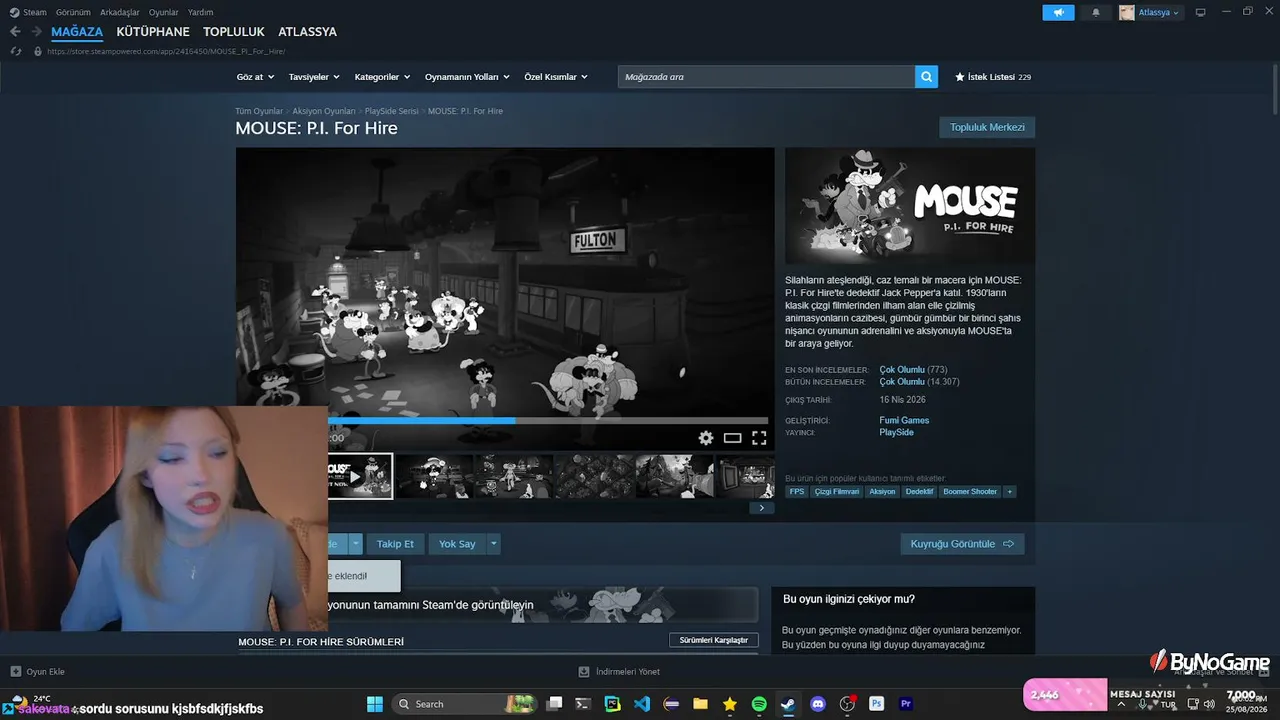Switch to the KÜTÜPHANE tab
Screen dimensions: 1280x720
(x=153, y=32)
